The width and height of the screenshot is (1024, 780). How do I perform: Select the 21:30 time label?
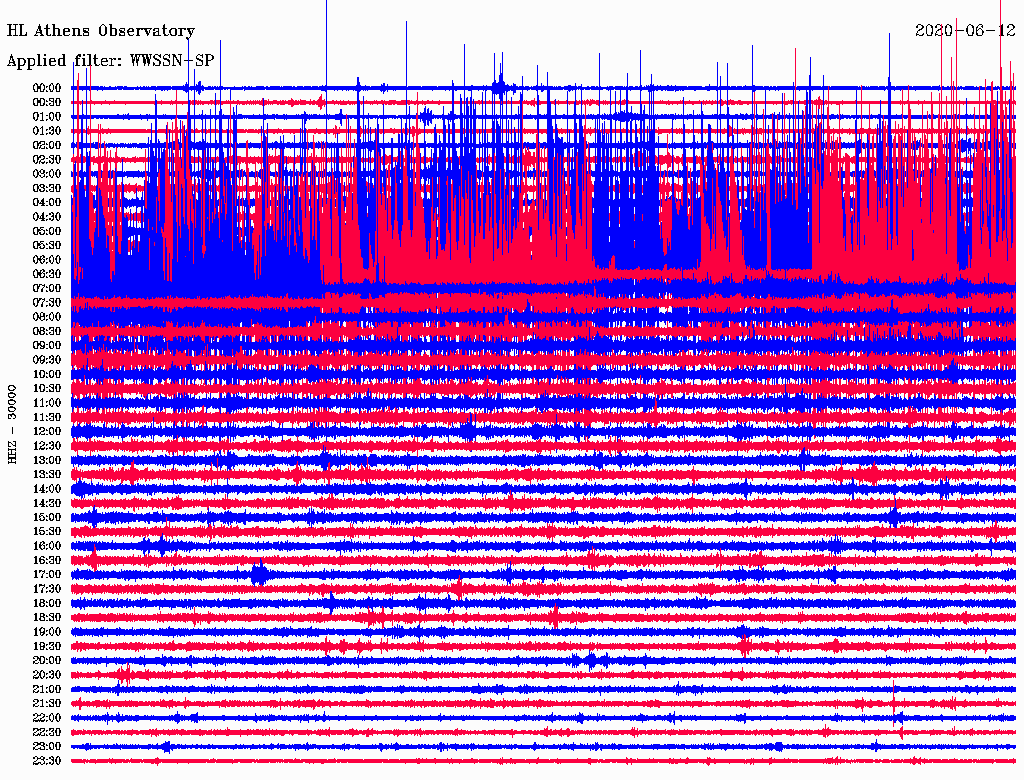[x=47, y=704]
